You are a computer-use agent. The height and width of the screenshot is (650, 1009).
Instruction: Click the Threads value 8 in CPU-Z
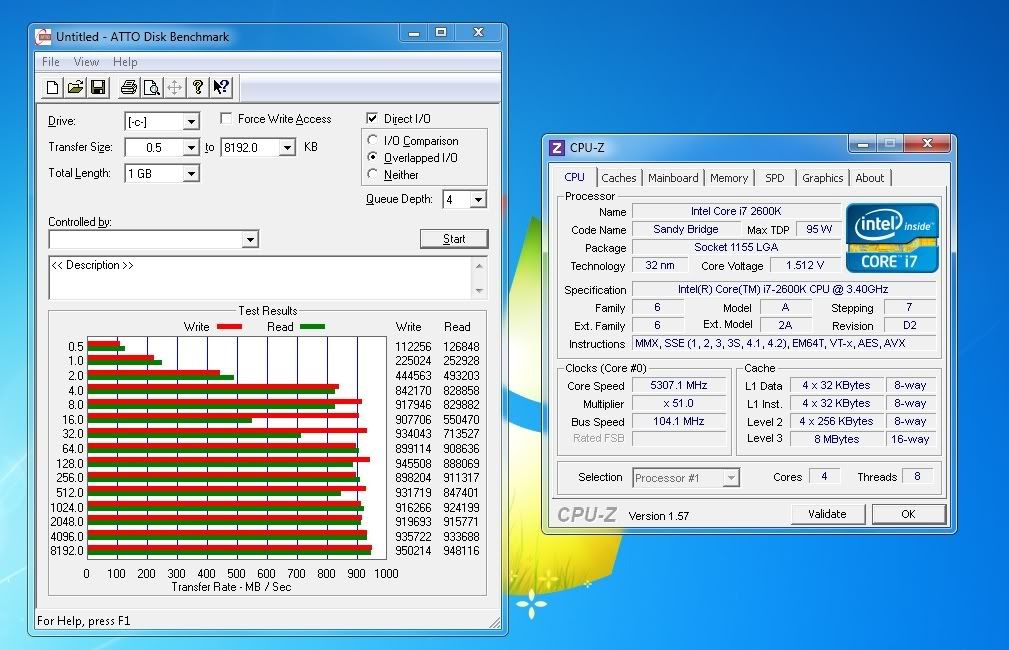click(918, 476)
